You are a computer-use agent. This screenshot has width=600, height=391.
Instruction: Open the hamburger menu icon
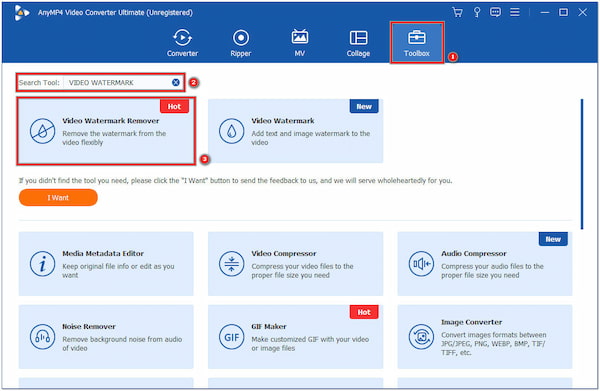pos(515,12)
